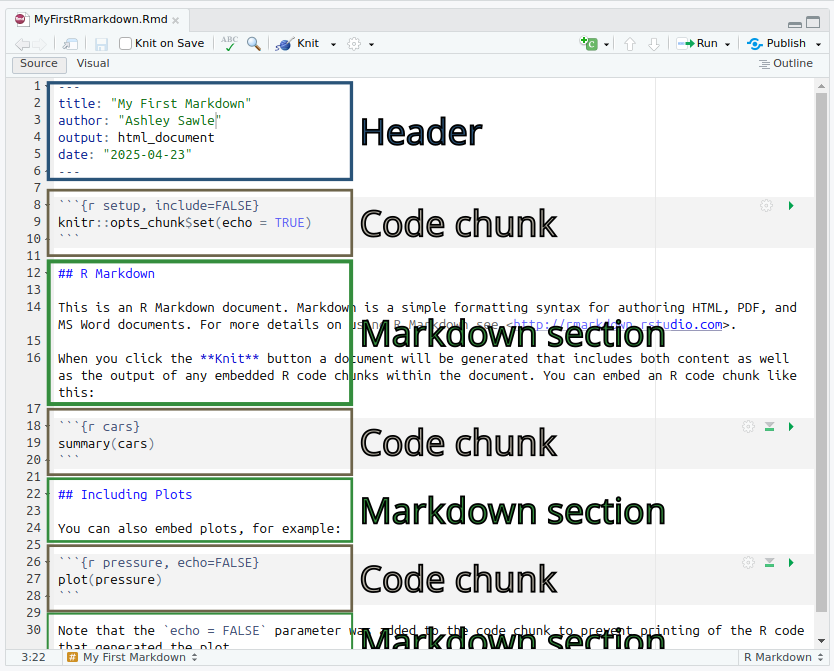
Task: Minimize the source editor pane
Action: pyautogui.click(x=795, y=24)
